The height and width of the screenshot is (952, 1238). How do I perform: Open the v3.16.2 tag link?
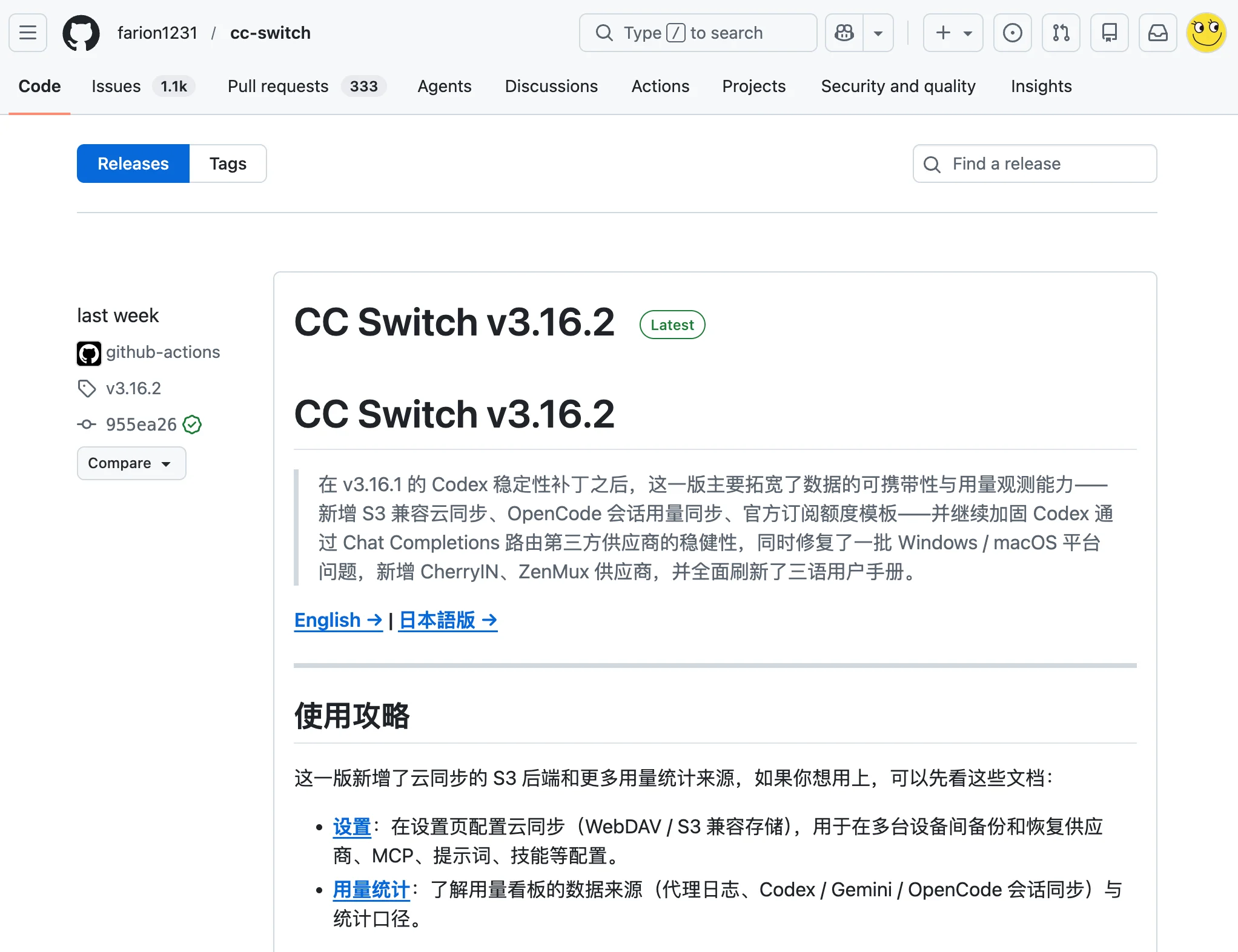tap(133, 388)
